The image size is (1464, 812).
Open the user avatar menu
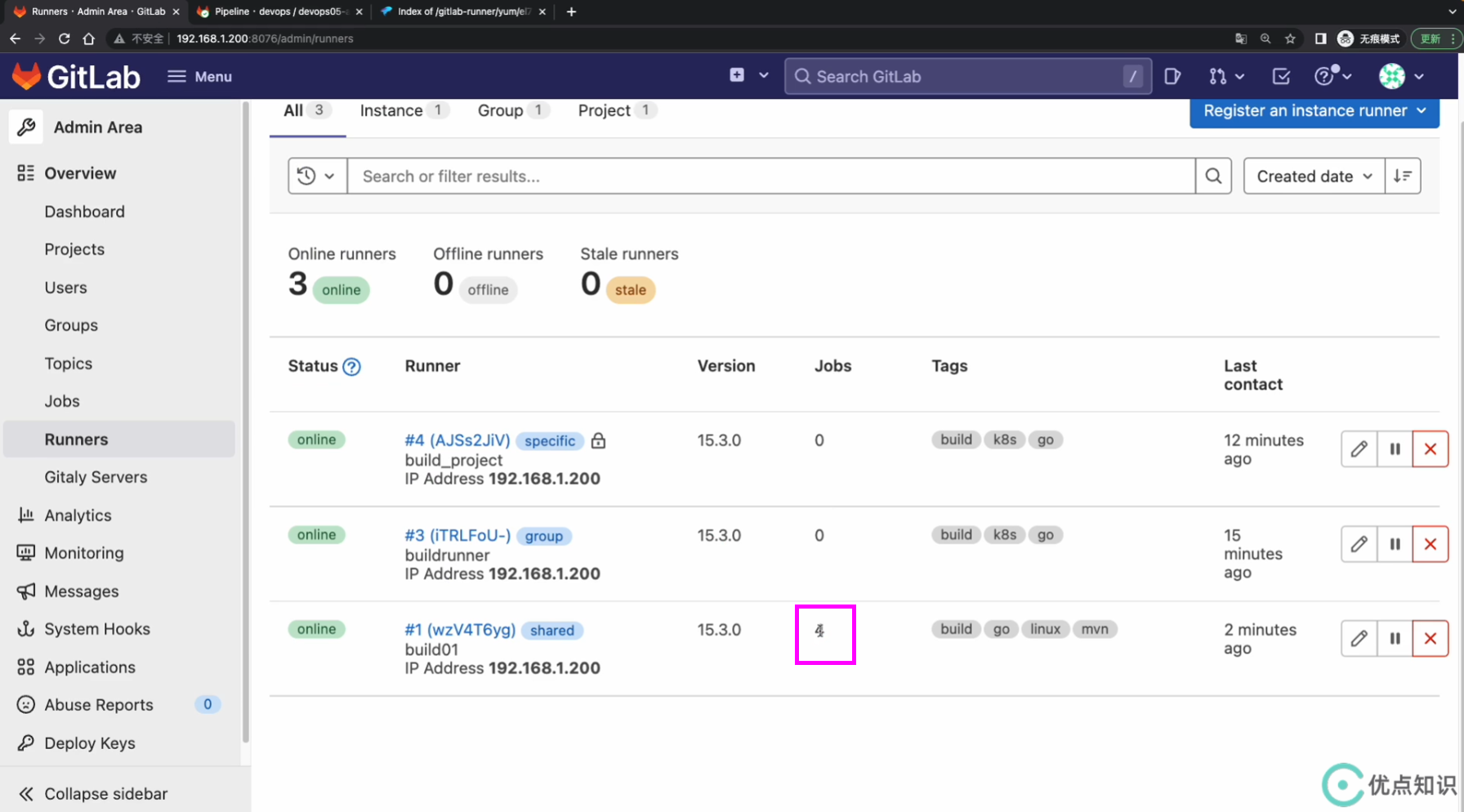1401,76
